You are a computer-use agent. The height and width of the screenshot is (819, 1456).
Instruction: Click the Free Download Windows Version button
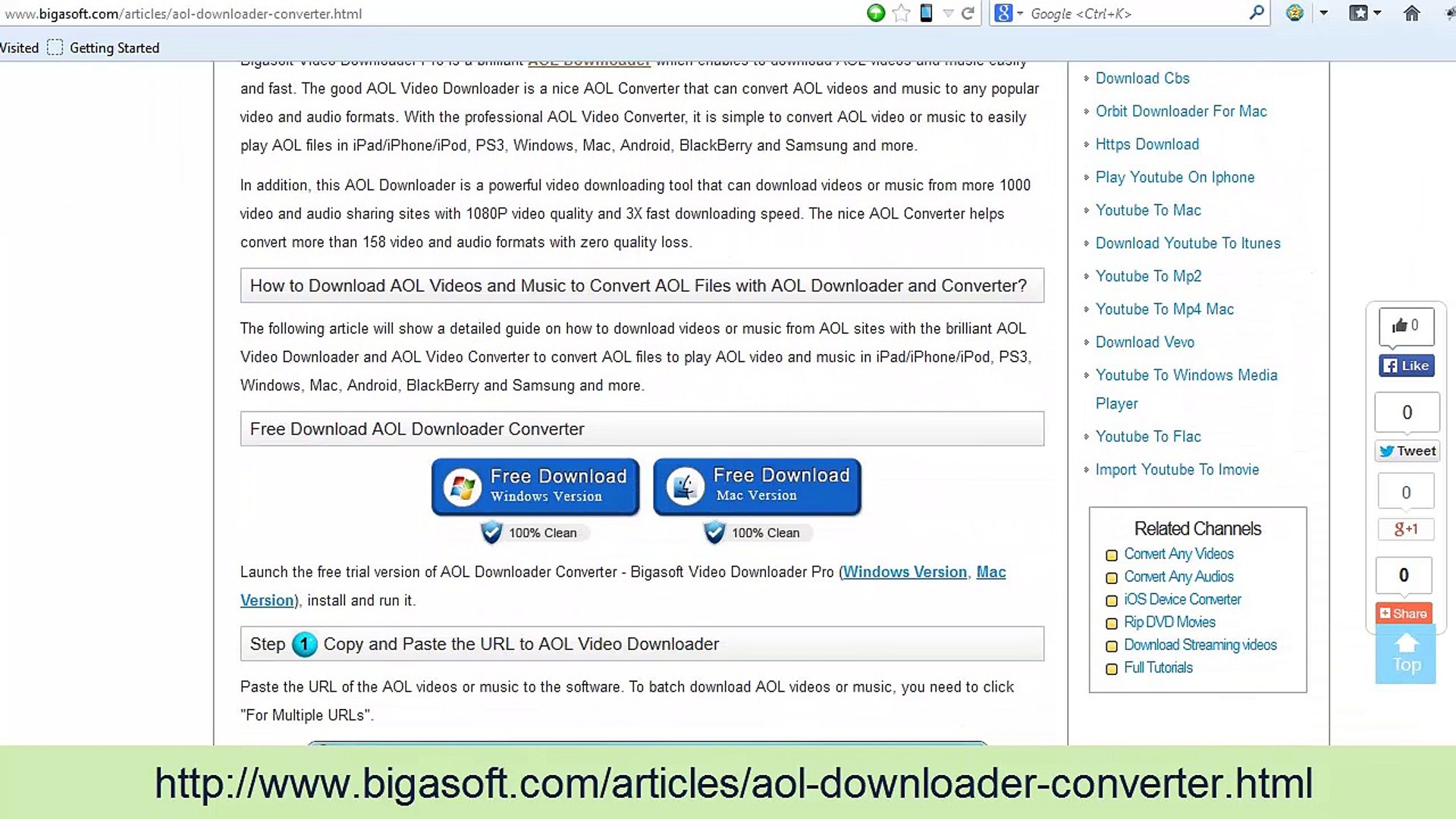point(535,486)
